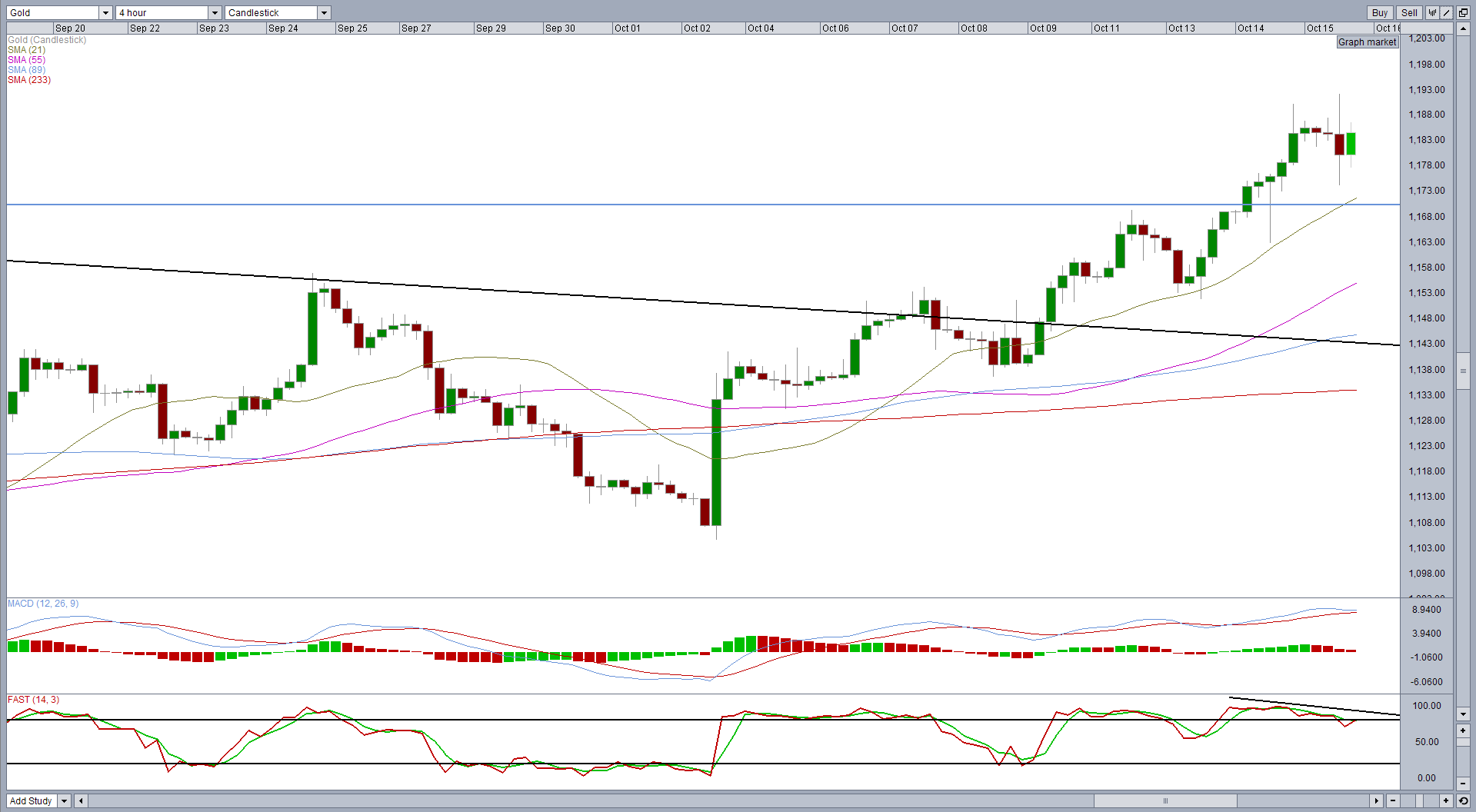1476x812 pixels.
Task: Click the 4 hour timeframe field
Action: (162, 13)
